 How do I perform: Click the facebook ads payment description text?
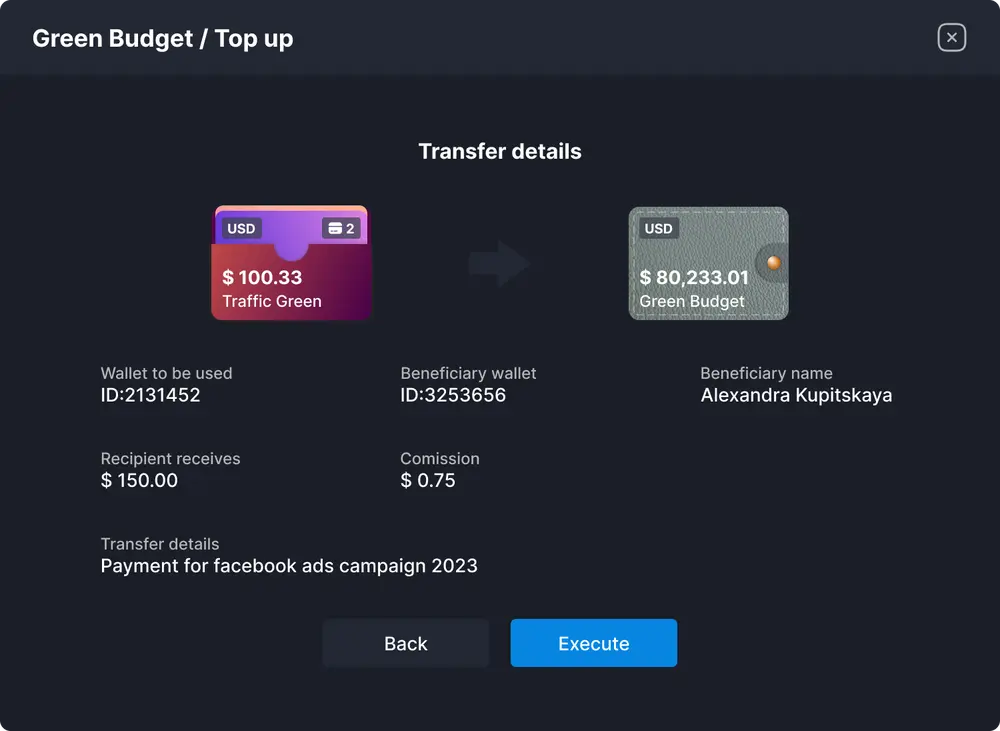tap(289, 566)
